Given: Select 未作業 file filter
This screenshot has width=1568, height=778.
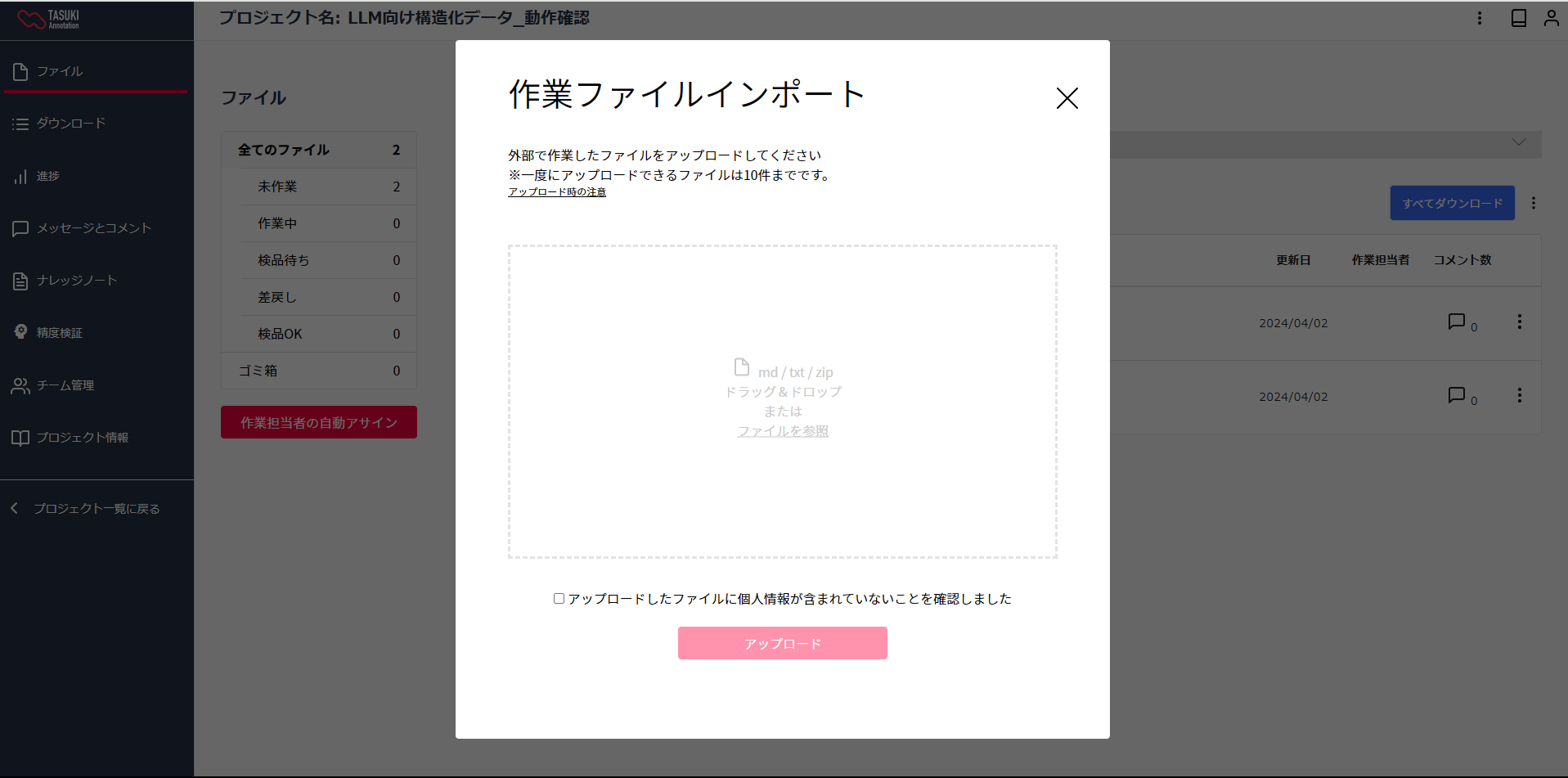Looking at the screenshot, I should [329, 187].
